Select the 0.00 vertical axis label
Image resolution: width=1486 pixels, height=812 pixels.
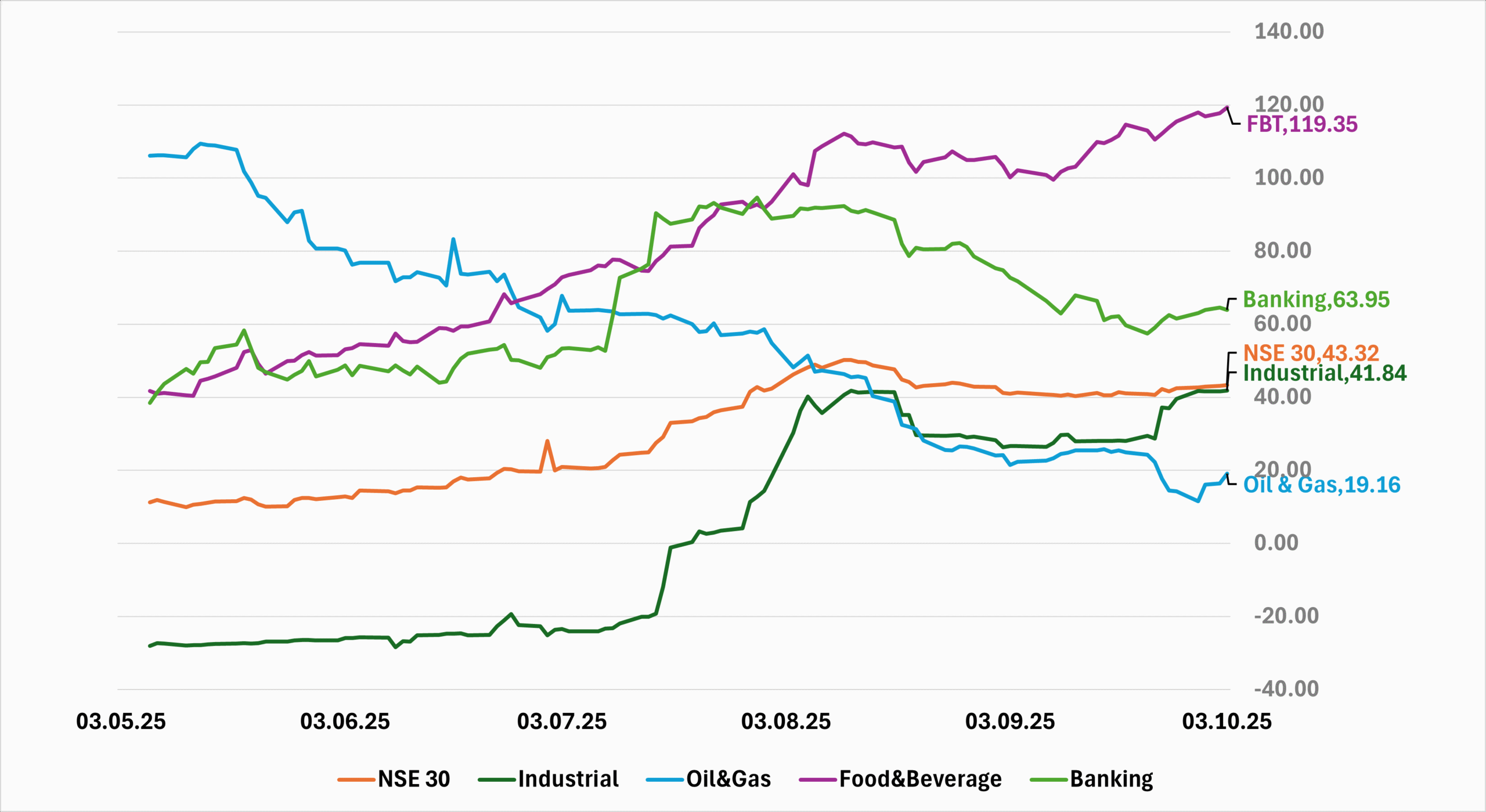1276,543
